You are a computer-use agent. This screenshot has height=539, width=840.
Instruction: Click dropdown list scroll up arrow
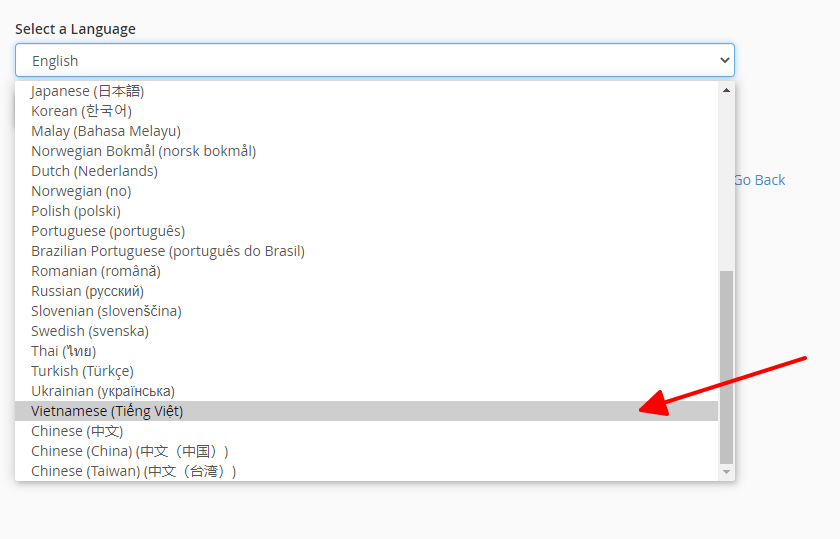tap(726, 90)
